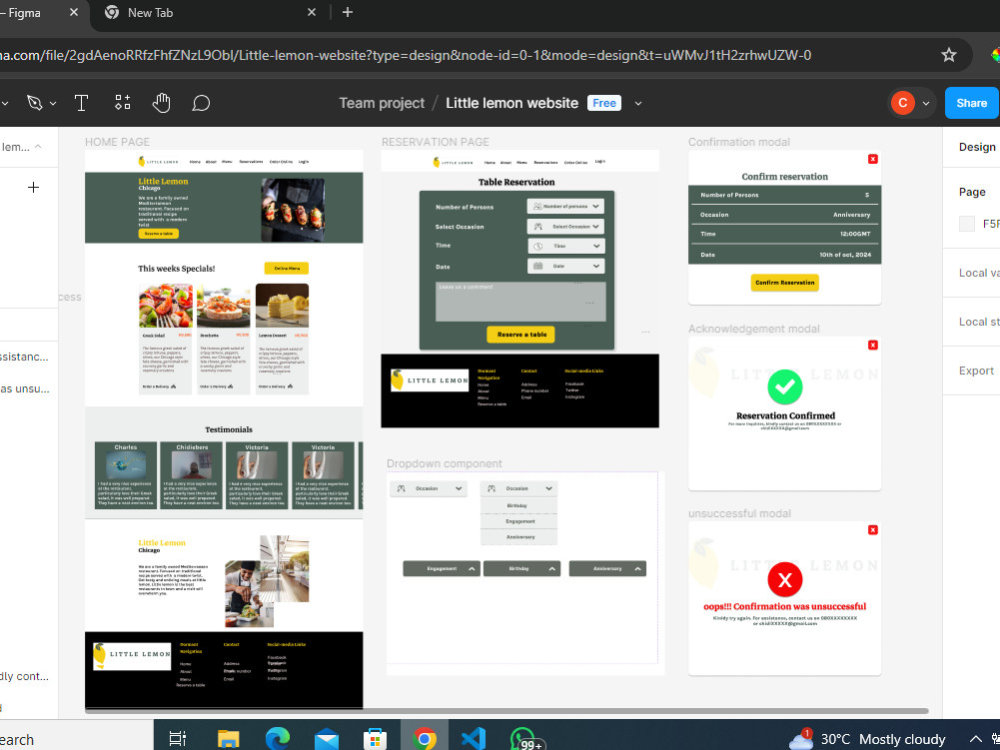1000x750 pixels.
Task: Click the horizontal canvas scrollbar
Action: [x=506, y=710]
